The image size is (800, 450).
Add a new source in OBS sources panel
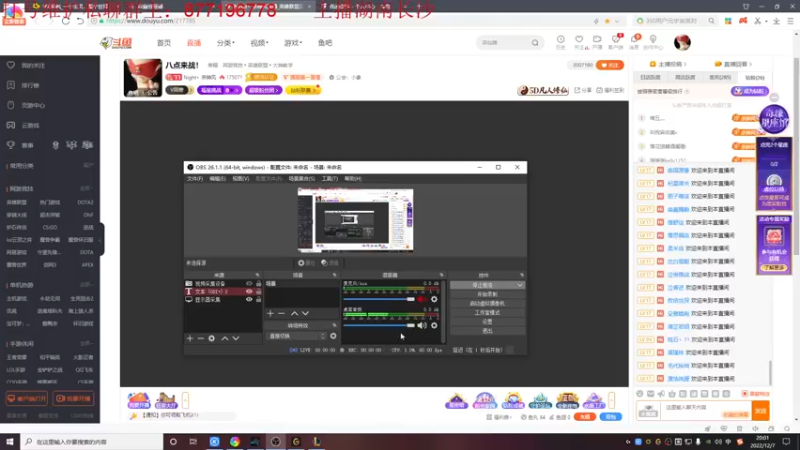pyautogui.click(x=190, y=338)
